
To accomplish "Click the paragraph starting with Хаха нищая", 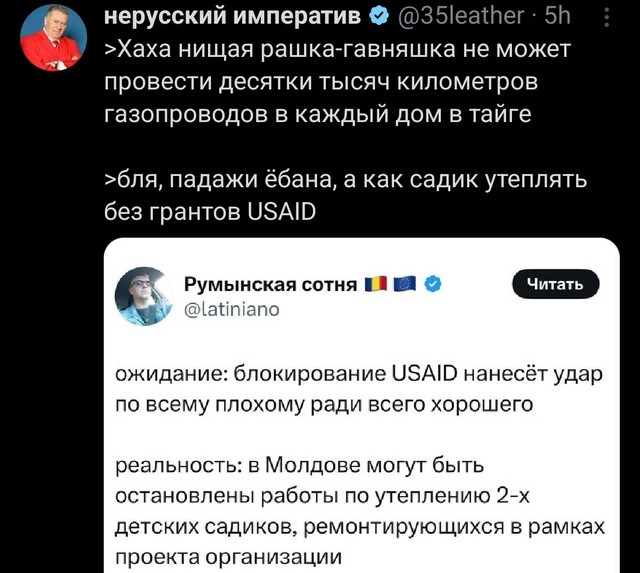I will [x=332, y=81].
